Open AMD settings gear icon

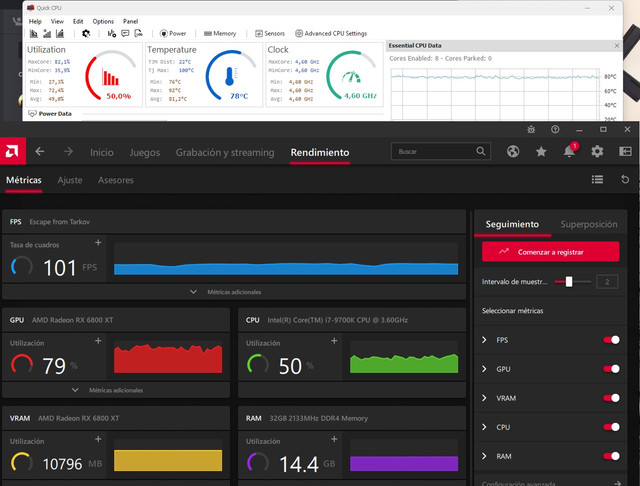[x=597, y=151]
